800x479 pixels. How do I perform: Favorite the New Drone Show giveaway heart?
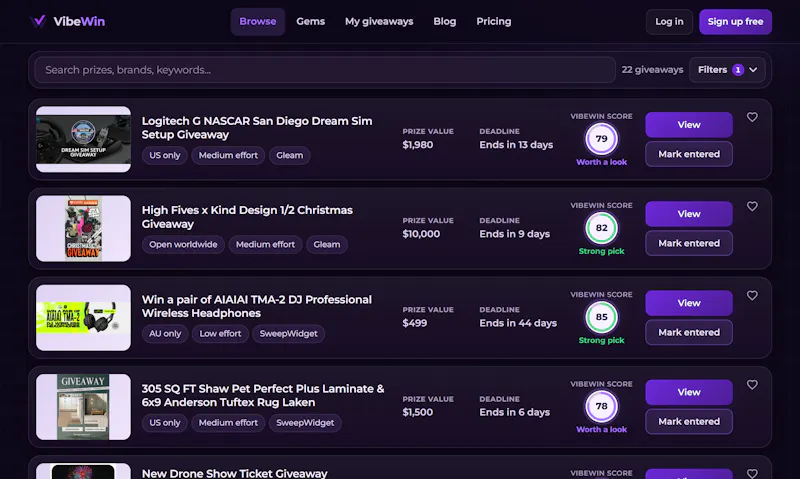click(752, 473)
